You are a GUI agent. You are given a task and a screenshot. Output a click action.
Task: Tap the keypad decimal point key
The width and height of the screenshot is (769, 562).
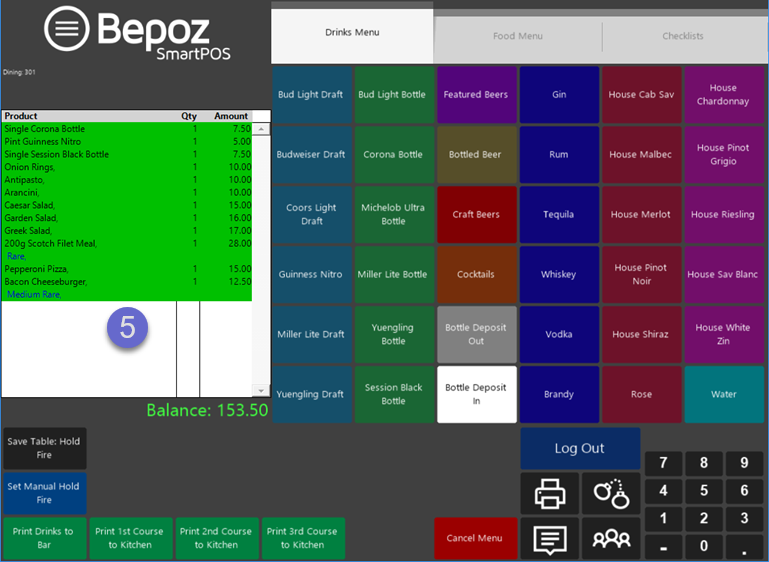744,546
